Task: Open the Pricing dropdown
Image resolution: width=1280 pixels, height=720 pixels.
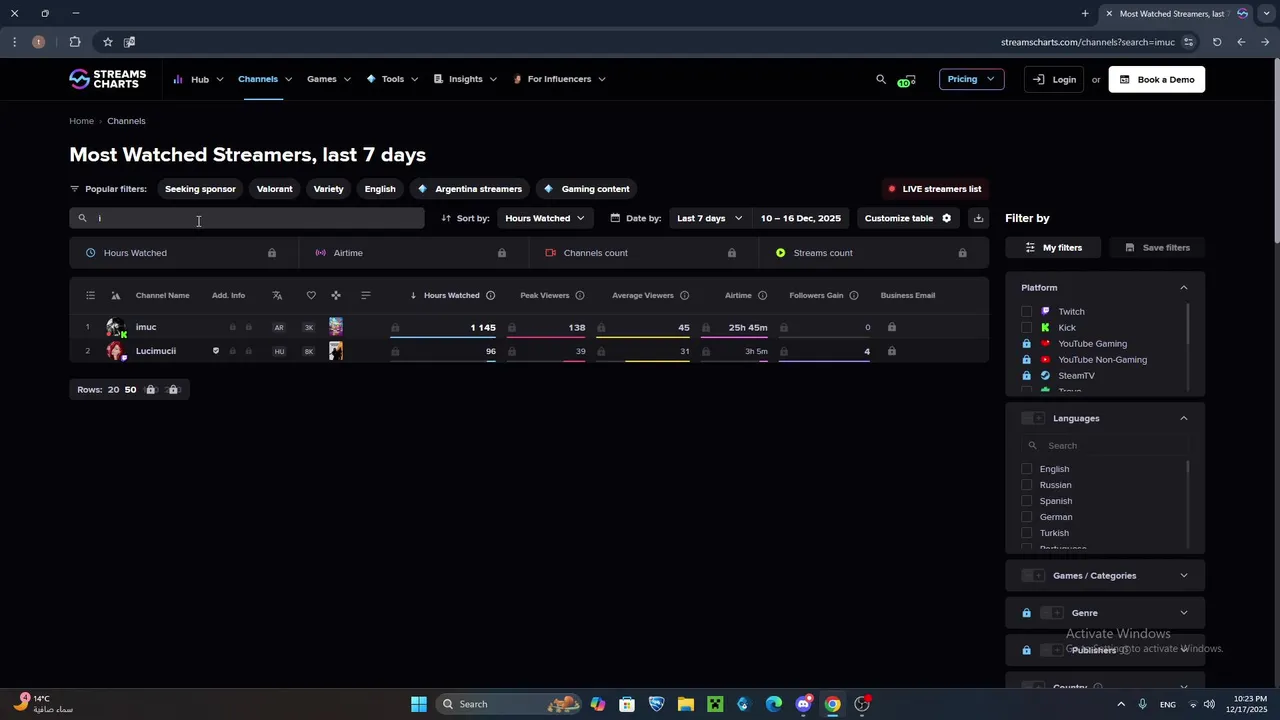Action: coord(971,79)
